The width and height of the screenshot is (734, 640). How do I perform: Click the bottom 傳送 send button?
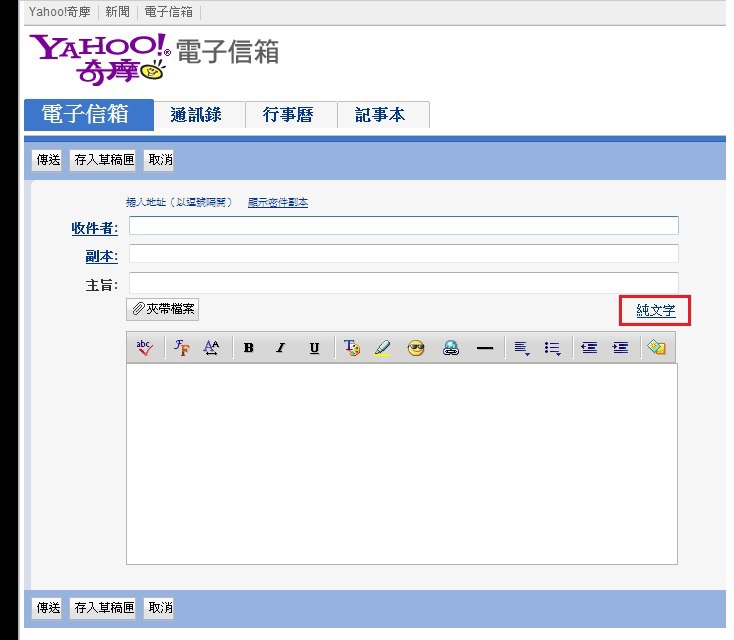pyautogui.click(x=47, y=608)
